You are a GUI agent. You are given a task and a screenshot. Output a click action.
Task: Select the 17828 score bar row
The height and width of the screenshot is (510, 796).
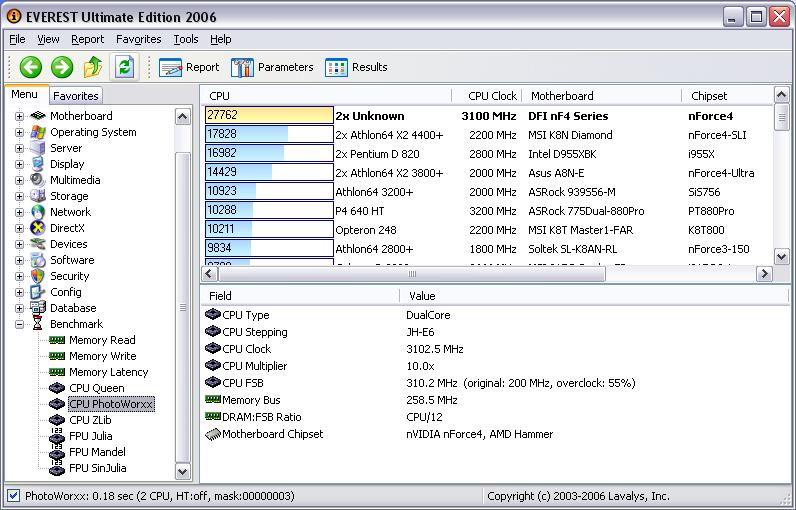coord(269,134)
